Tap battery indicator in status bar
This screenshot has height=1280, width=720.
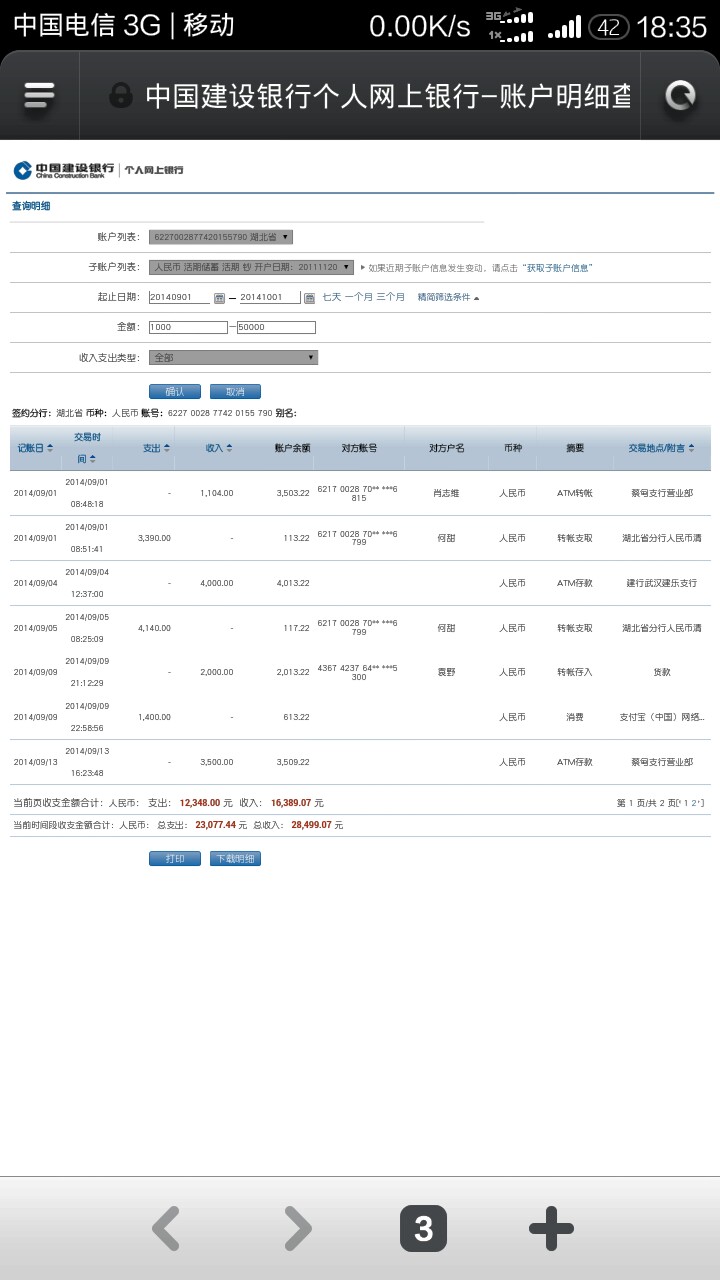608,27
